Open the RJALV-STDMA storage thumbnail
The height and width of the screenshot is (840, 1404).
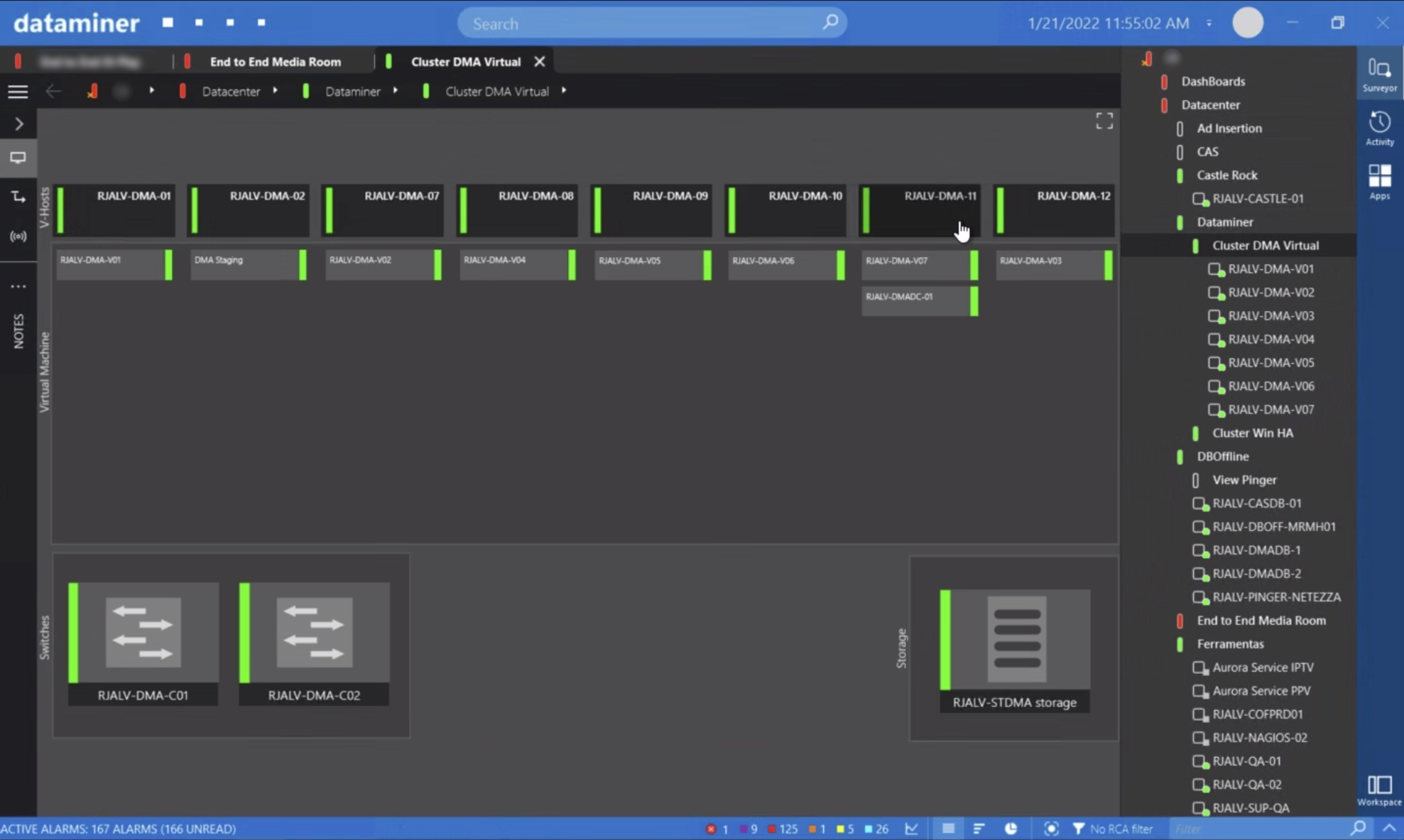pyautogui.click(x=1014, y=650)
